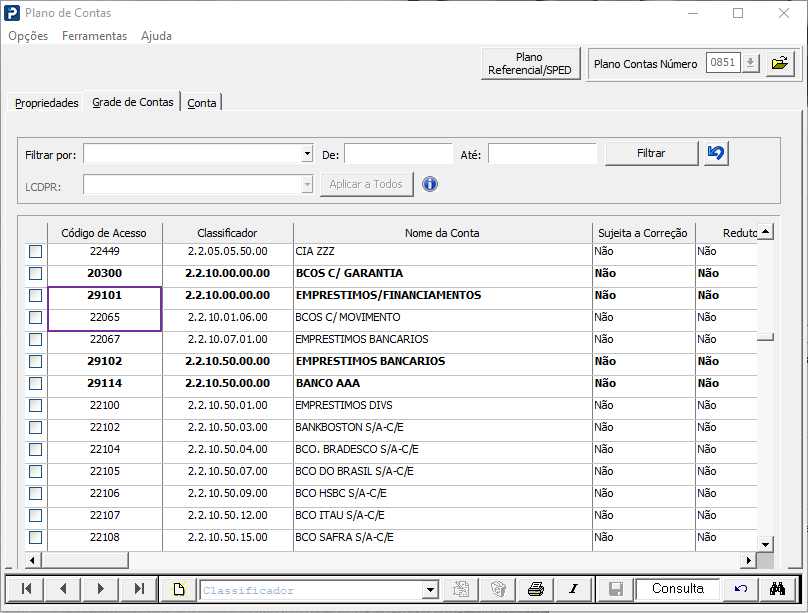Viewport: 808px width, 613px height.
Task: Open the chart of accounts folder icon
Action: coord(780,63)
